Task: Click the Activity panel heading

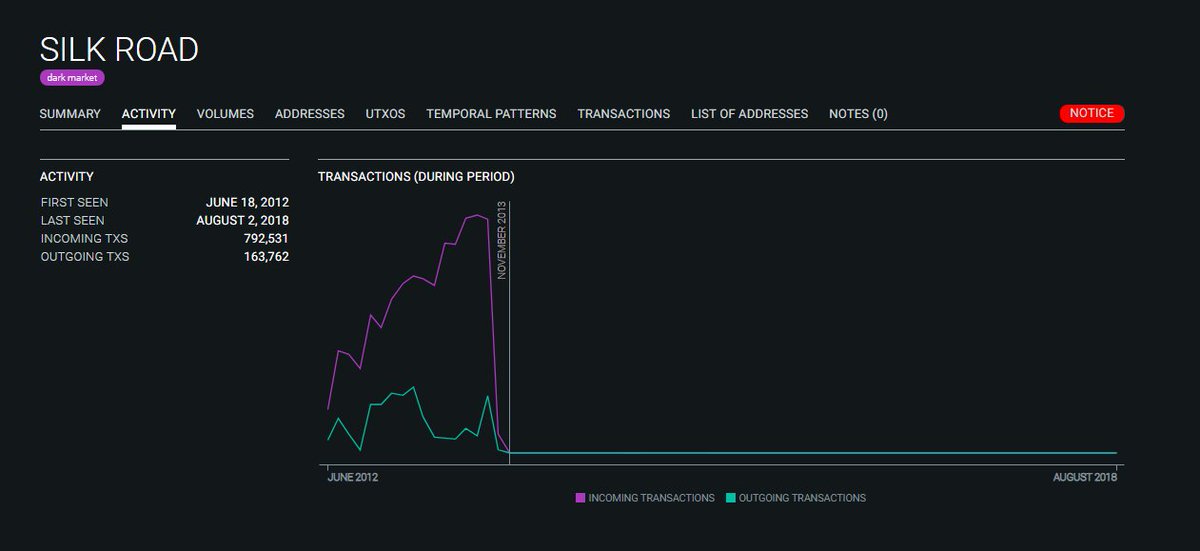Action: [x=67, y=177]
